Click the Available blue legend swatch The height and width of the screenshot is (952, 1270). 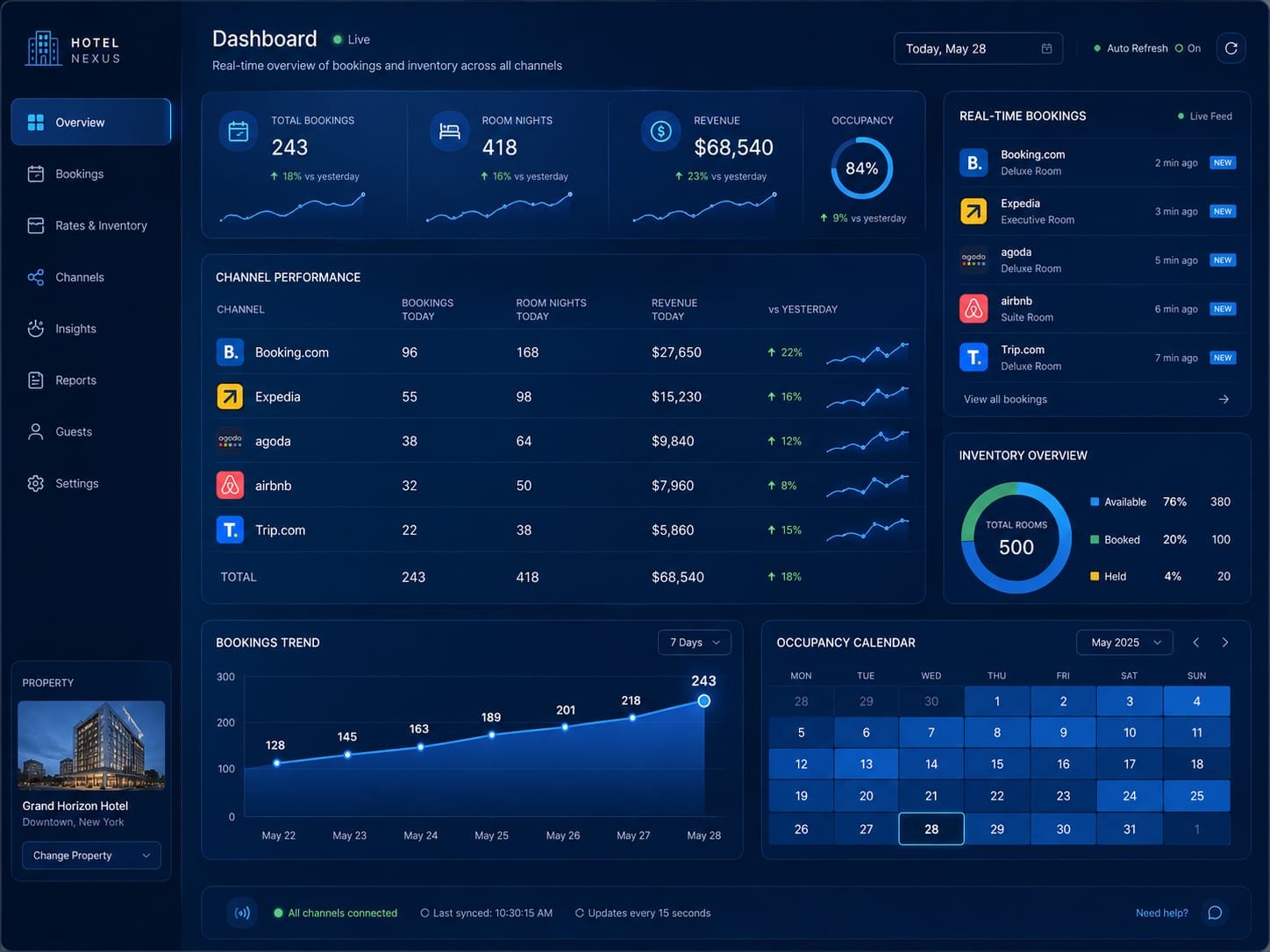pyautogui.click(x=1095, y=501)
